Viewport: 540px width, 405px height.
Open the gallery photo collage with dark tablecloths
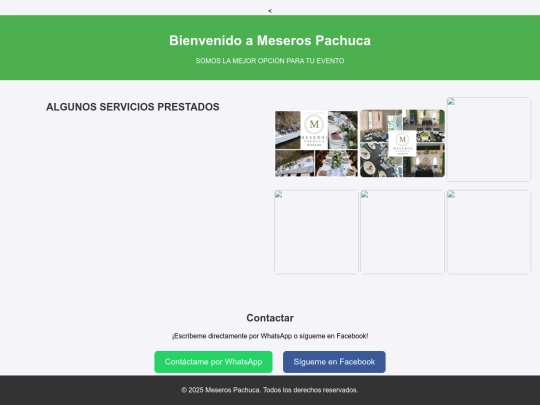pyautogui.click(x=402, y=144)
